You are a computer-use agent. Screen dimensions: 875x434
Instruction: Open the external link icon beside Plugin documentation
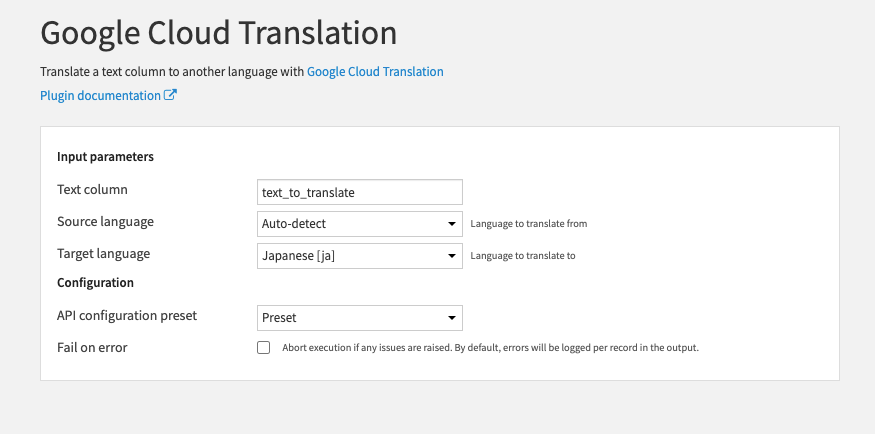click(170, 95)
